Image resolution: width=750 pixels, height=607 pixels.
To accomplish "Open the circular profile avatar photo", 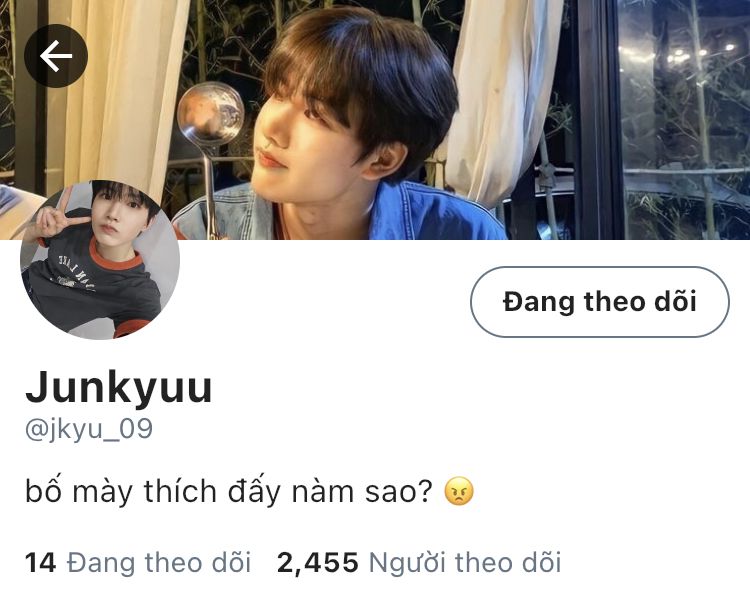I will coord(100,260).
